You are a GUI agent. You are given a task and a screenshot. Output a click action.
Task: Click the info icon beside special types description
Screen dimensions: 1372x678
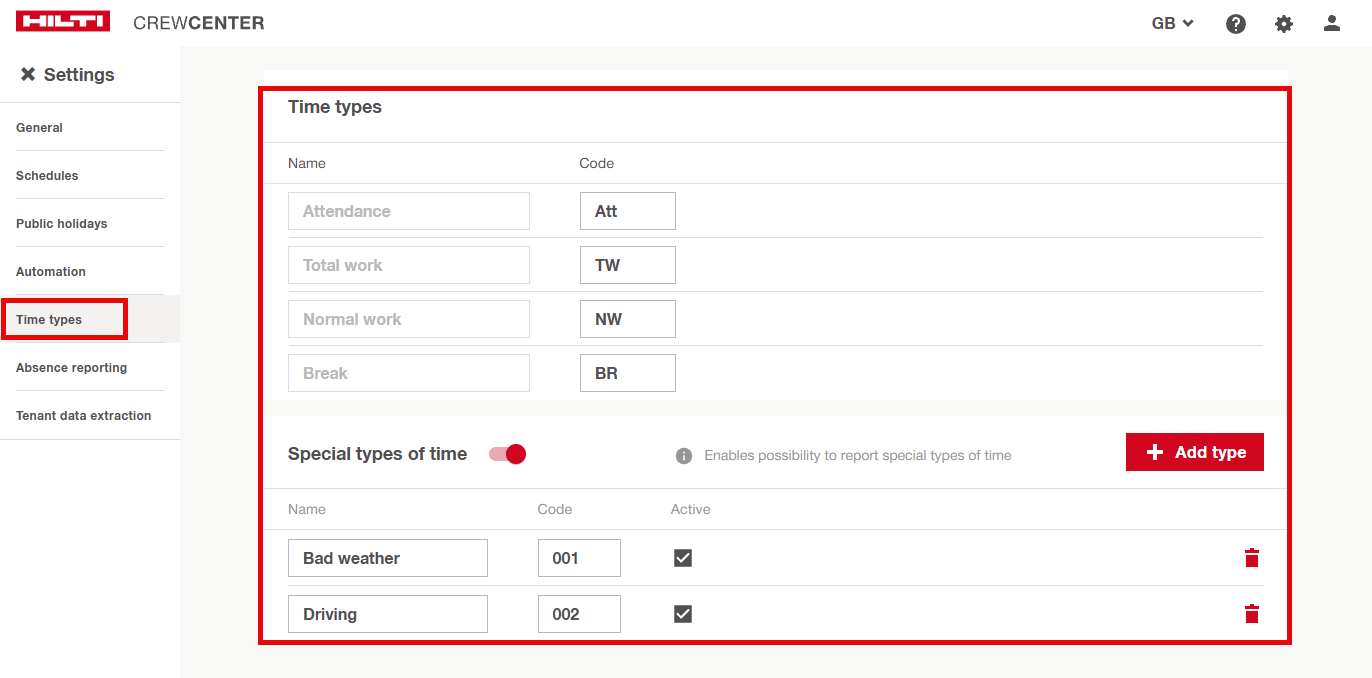tap(684, 456)
